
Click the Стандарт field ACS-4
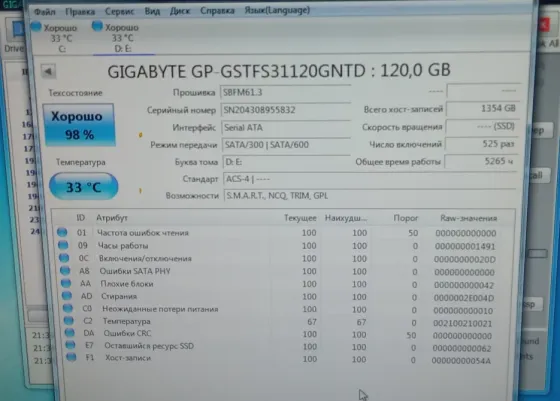[370, 179]
